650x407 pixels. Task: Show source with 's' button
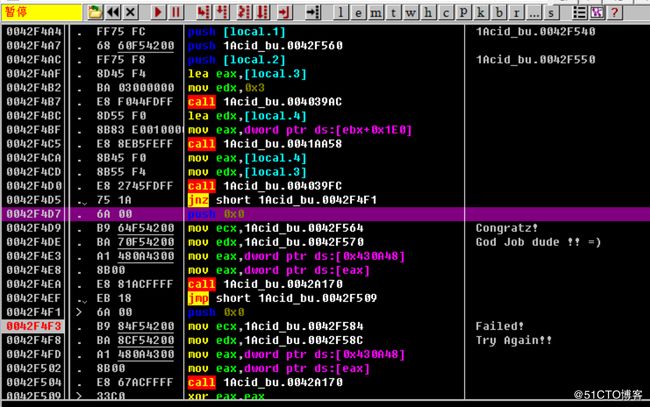point(551,13)
